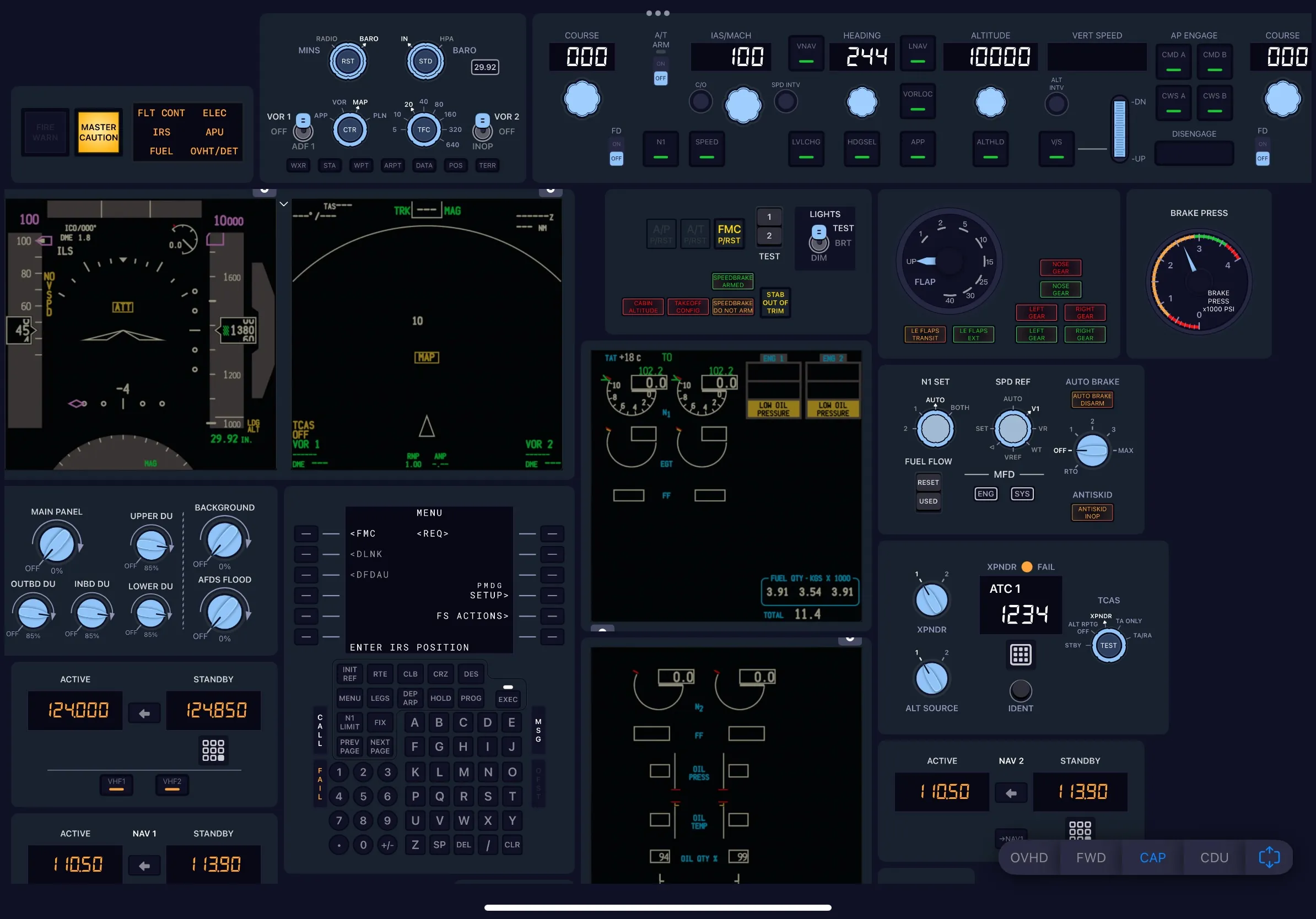Select the CAP panel tab

[x=1152, y=857]
